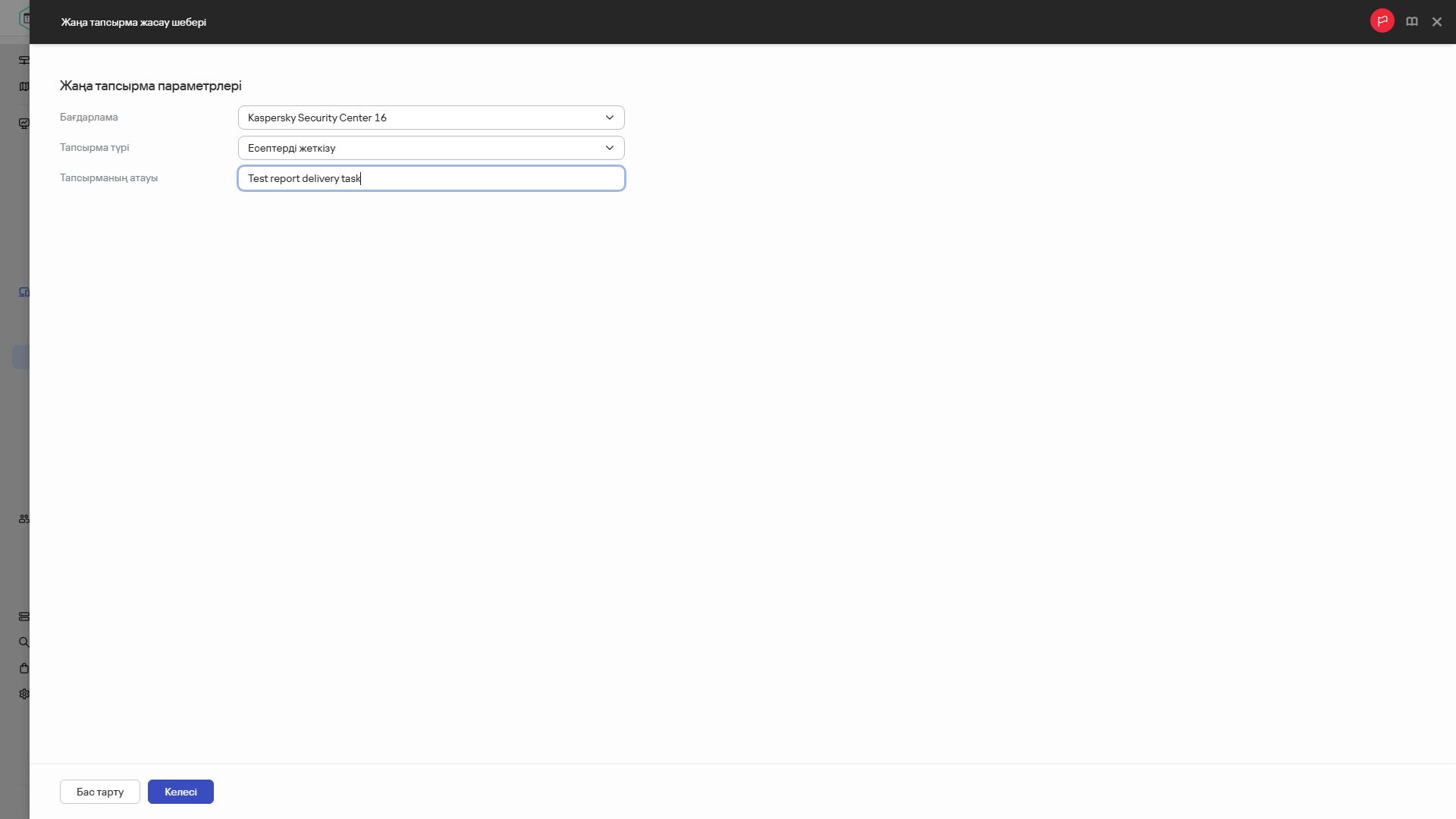The height and width of the screenshot is (819, 1456).
Task: Click the server stack sidebar icon
Action: (24, 617)
